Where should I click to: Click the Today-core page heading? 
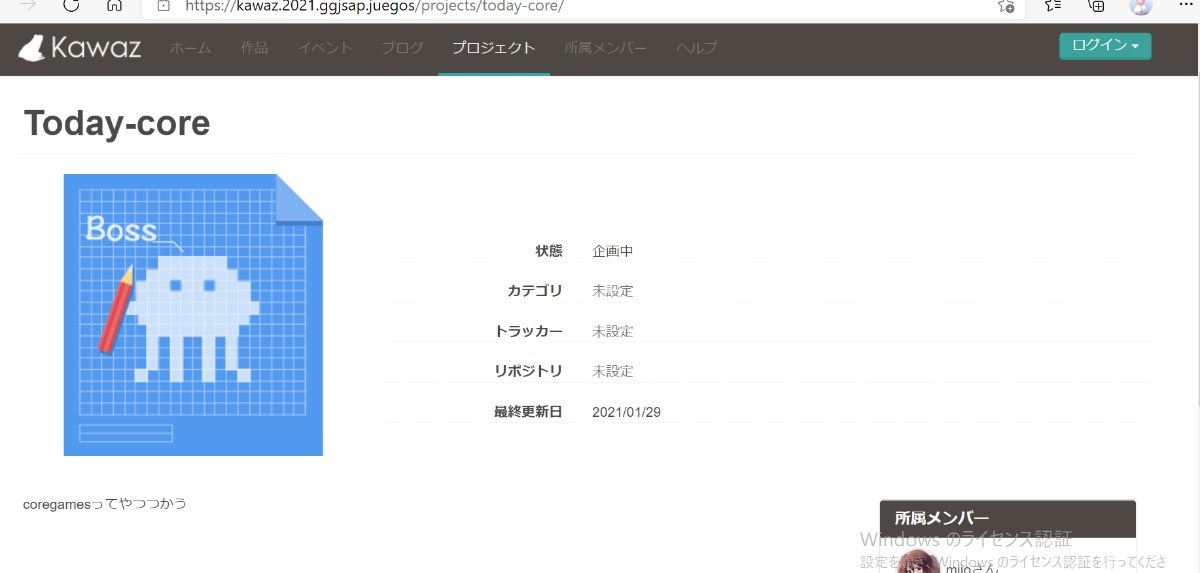click(117, 123)
